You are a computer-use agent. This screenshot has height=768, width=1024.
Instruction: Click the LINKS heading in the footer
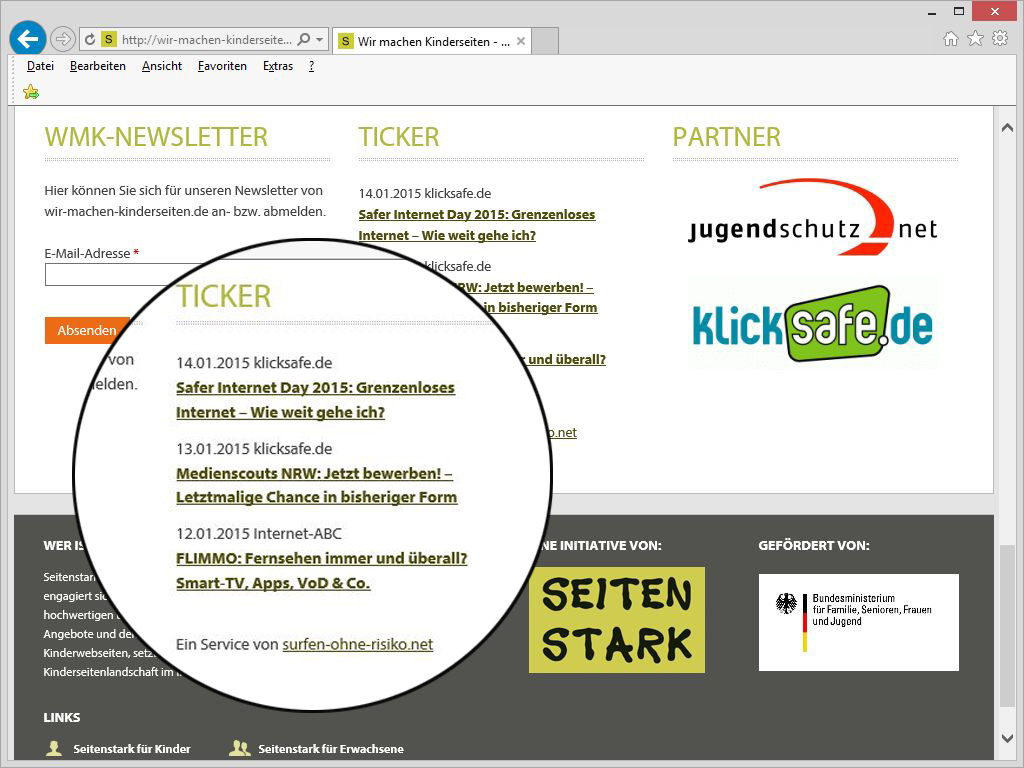coord(62,717)
